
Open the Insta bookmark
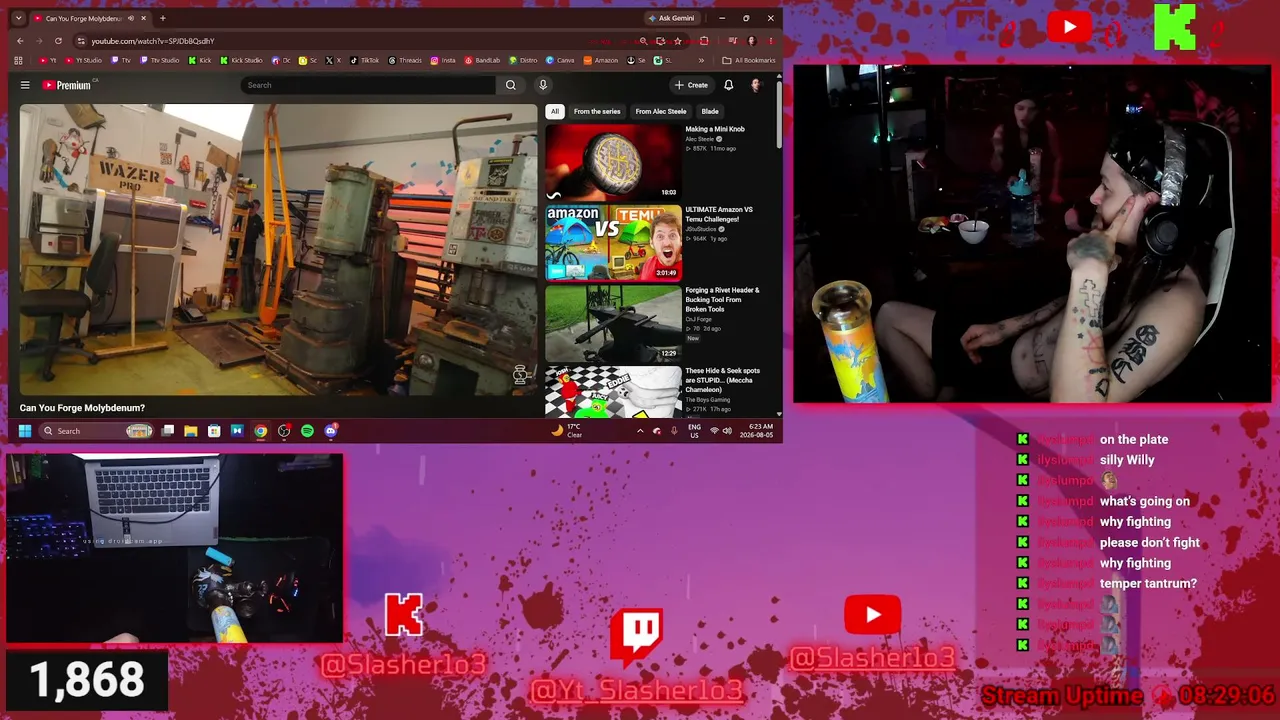tap(443, 60)
